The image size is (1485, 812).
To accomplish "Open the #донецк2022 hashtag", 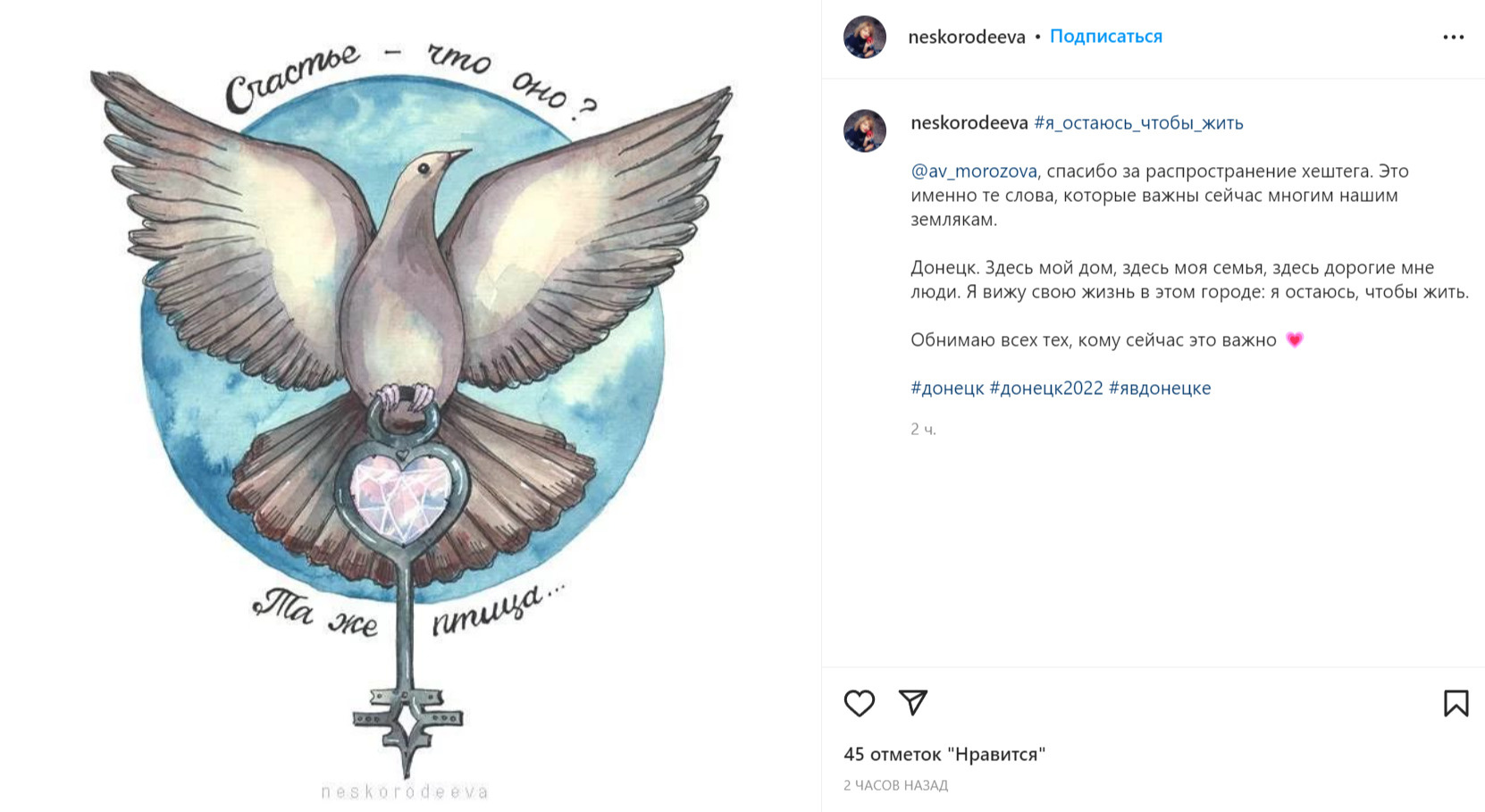I will [1046, 389].
